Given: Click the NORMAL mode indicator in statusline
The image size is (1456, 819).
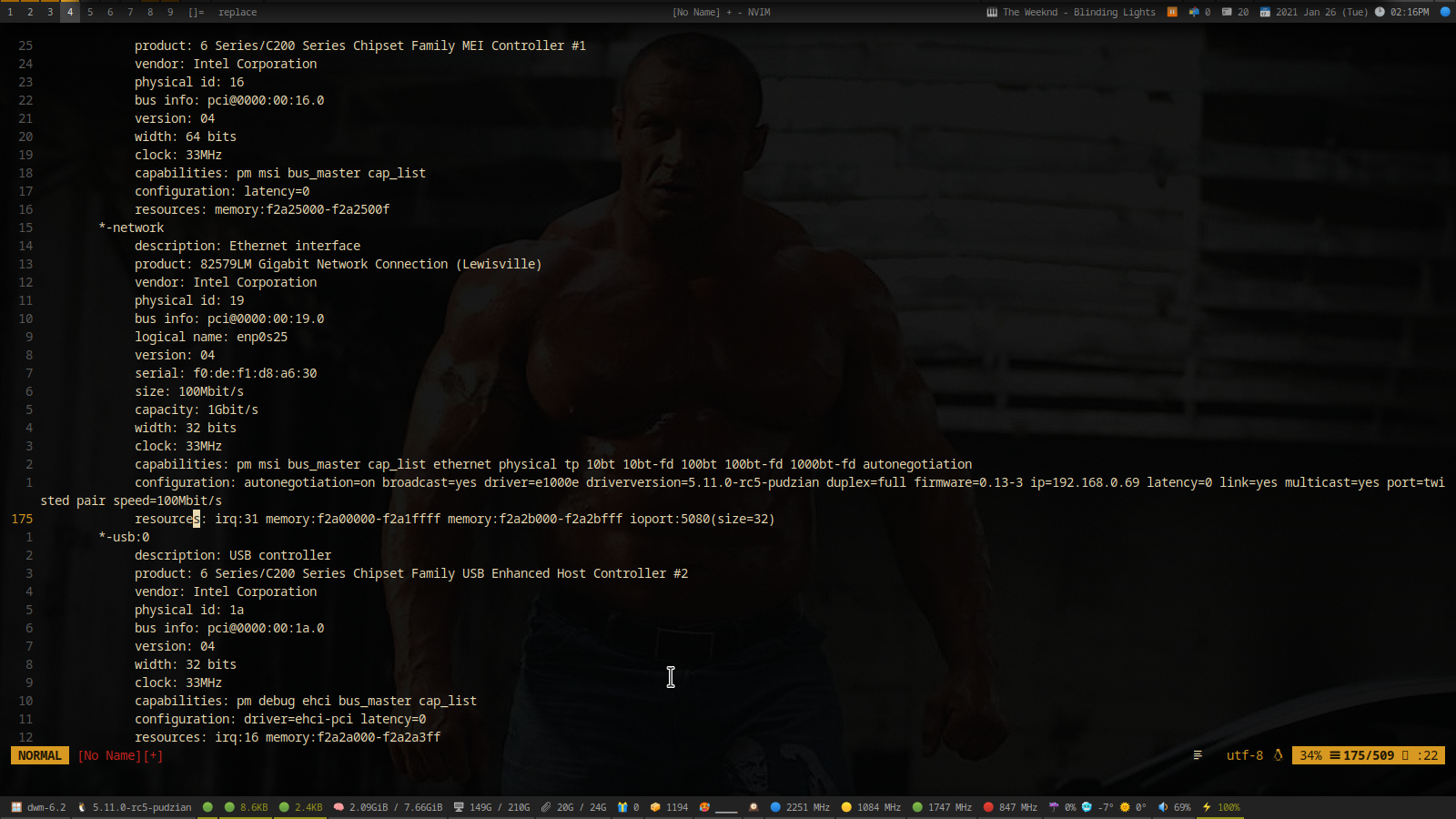Looking at the screenshot, I should (x=40, y=755).
